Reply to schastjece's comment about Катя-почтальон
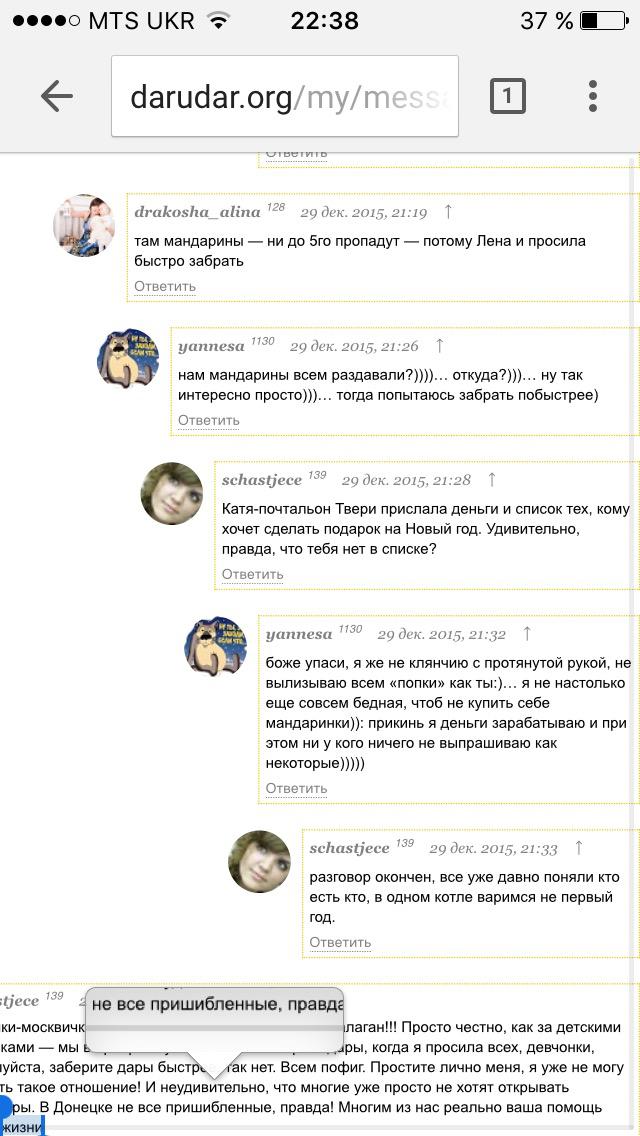Screen dimensions: 640x1136 (x=252, y=575)
